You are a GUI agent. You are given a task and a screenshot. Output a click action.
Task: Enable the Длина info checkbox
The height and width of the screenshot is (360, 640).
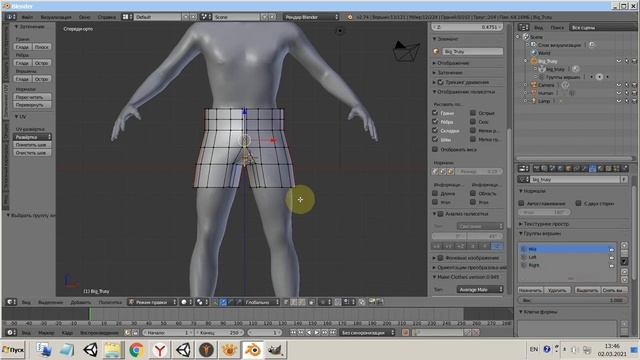pyautogui.click(x=435, y=193)
